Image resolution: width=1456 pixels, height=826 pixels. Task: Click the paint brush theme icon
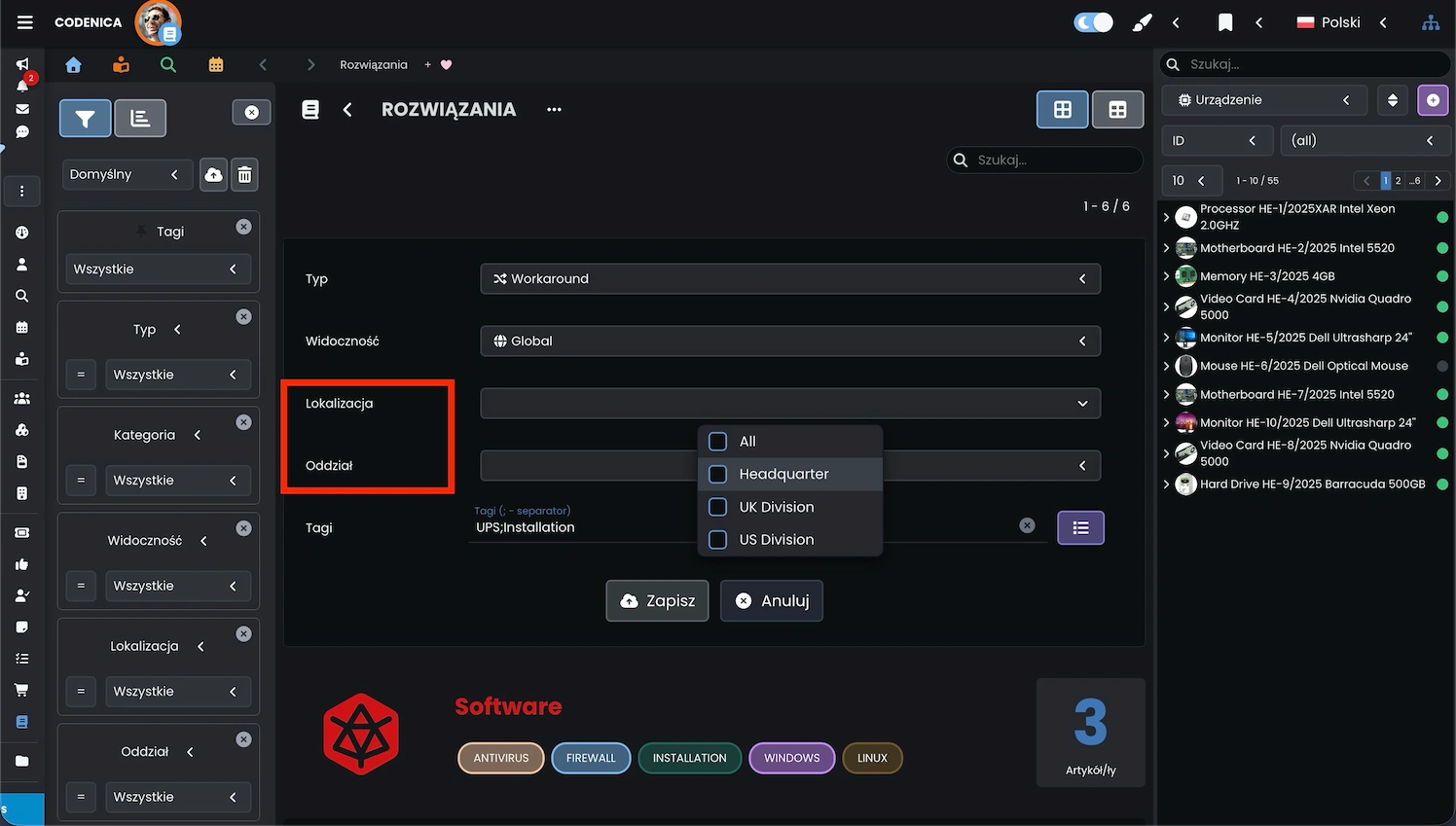pyautogui.click(x=1143, y=22)
